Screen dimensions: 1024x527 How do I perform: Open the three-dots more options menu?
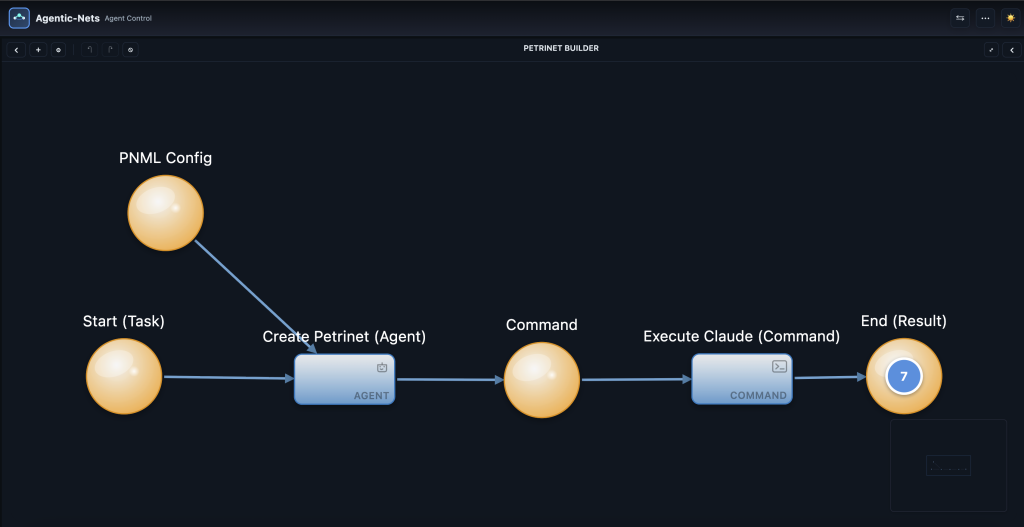(x=985, y=18)
